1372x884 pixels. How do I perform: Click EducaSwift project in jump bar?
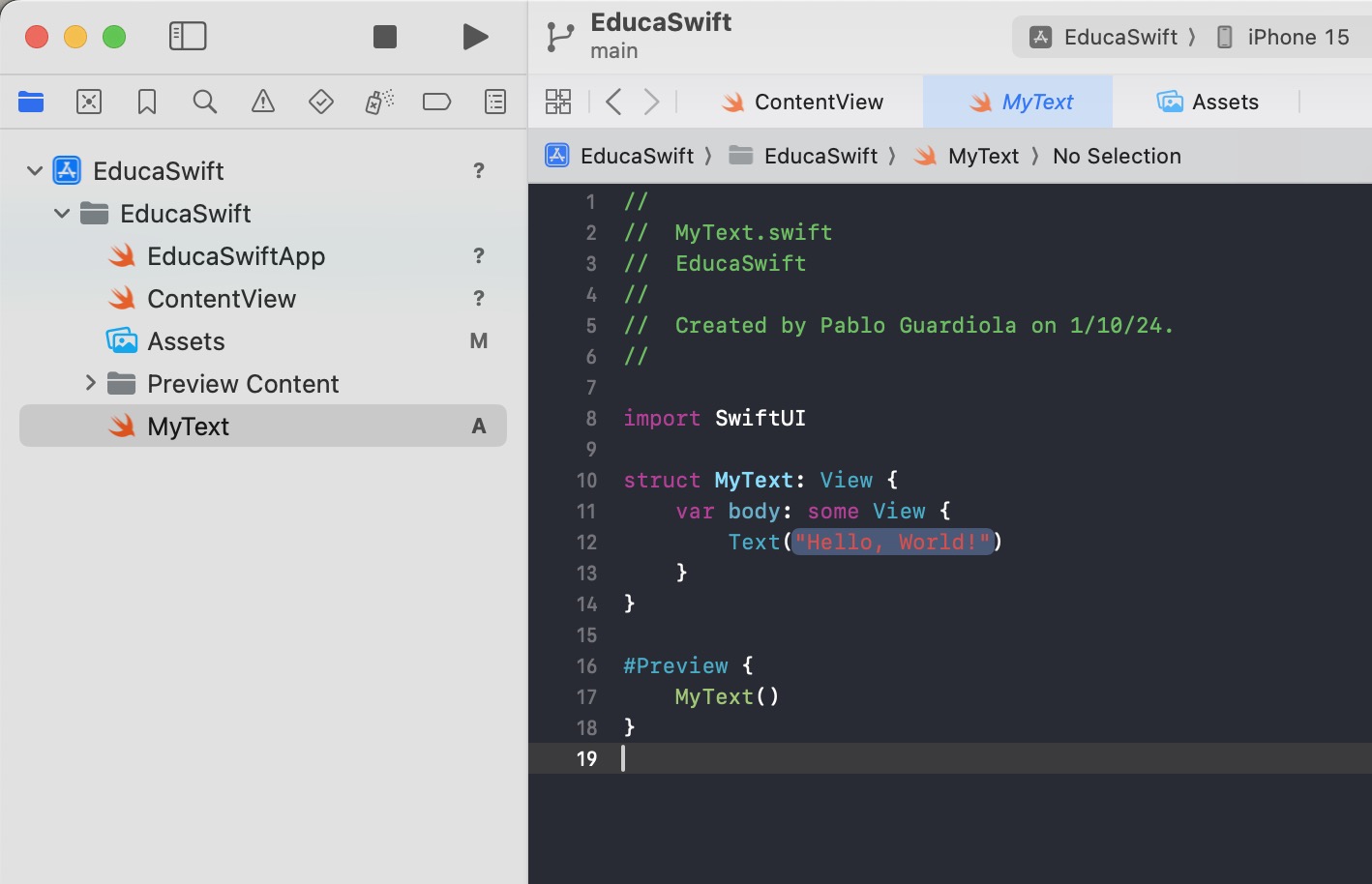pos(620,156)
